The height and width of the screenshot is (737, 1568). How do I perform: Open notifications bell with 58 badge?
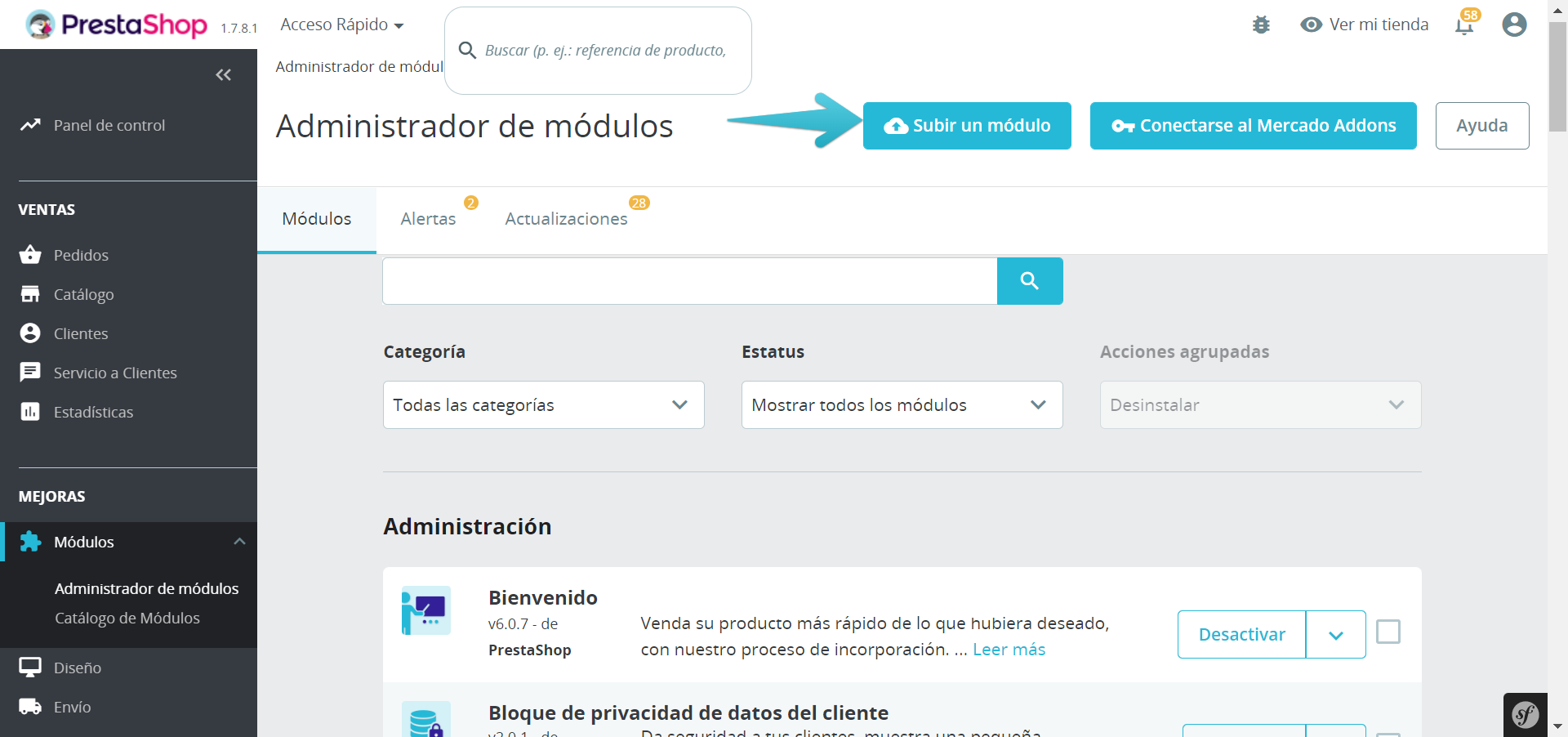click(1465, 25)
